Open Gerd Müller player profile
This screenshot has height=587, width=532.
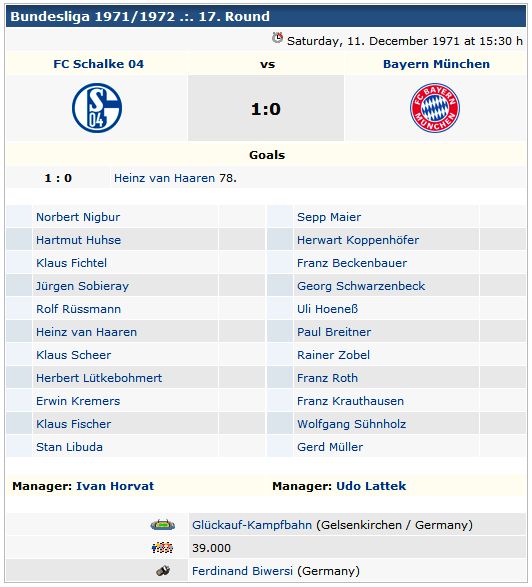(x=330, y=447)
